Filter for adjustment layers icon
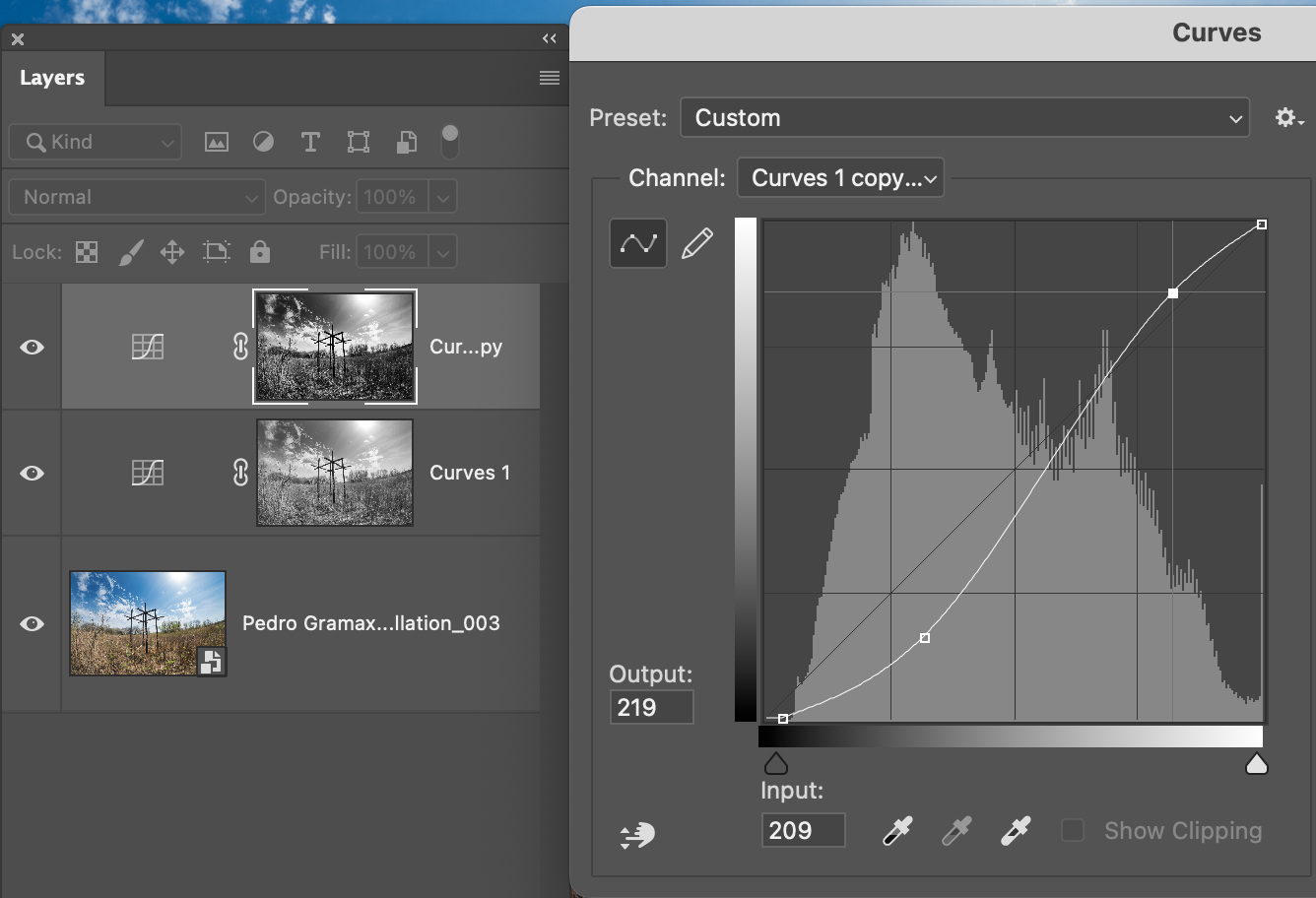This screenshot has width=1316, height=898. tap(263, 142)
